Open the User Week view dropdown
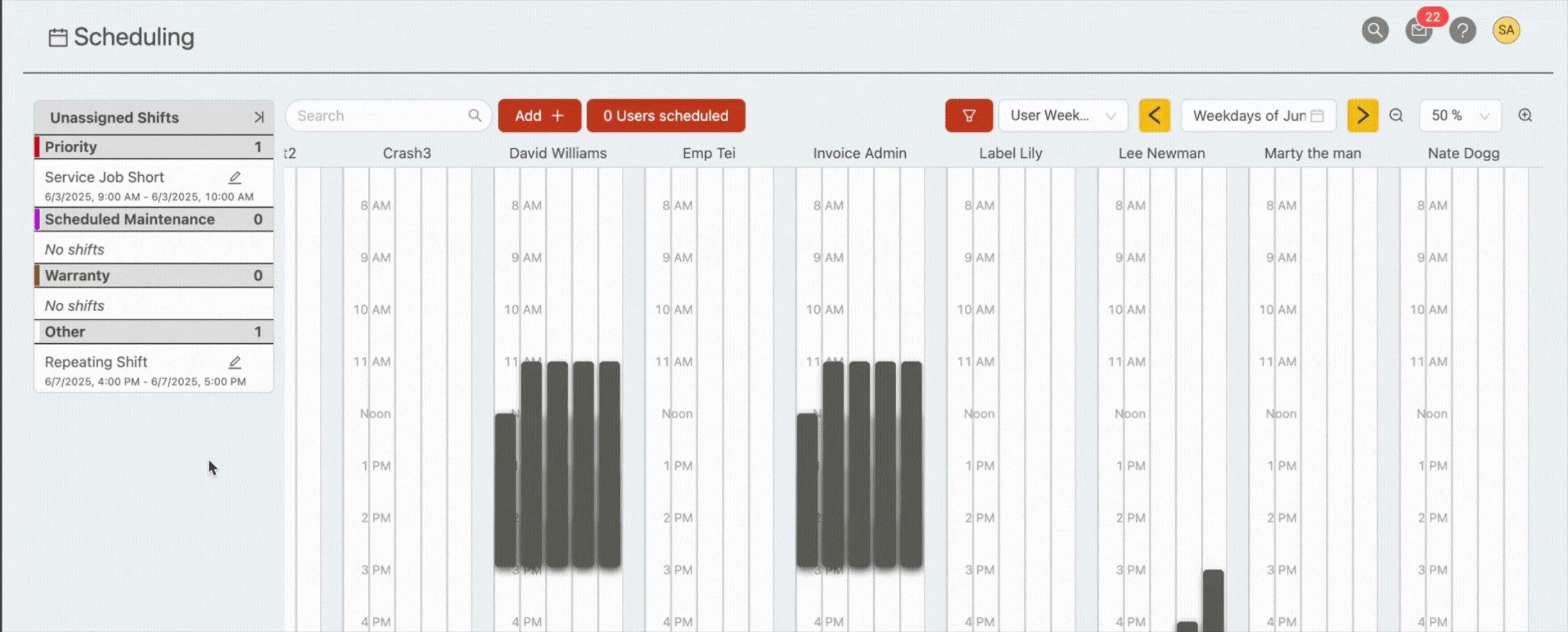The height and width of the screenshot is (632, 1568). coord(1062,115)
